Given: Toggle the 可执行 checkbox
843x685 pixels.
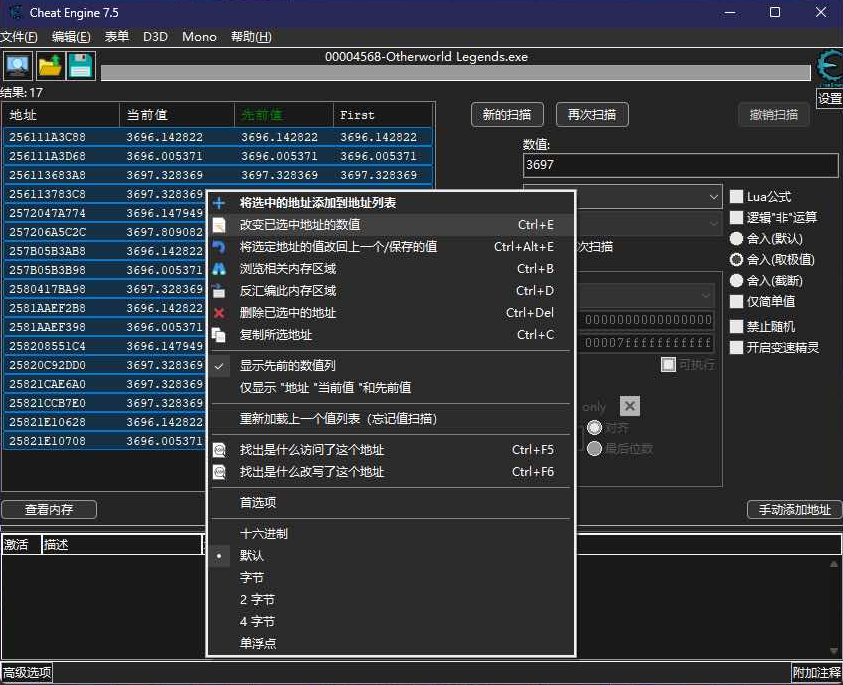Looking at the screenshot, I should coord(668,365).
